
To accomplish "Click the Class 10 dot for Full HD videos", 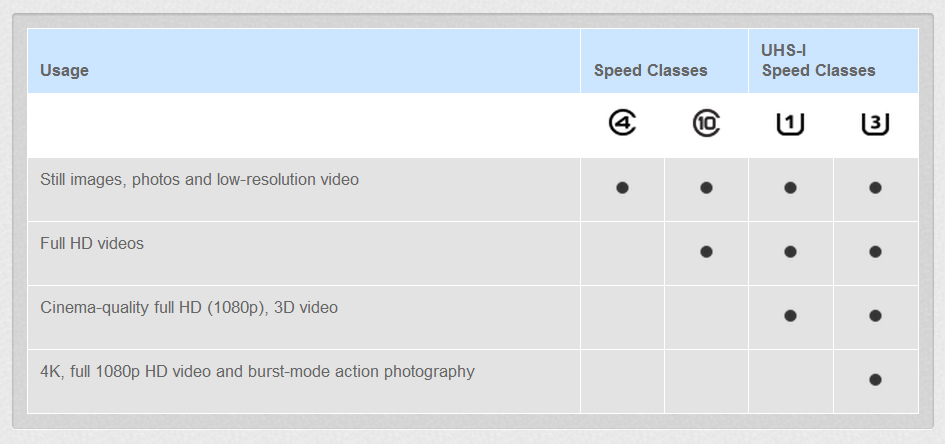I will 706,252.
